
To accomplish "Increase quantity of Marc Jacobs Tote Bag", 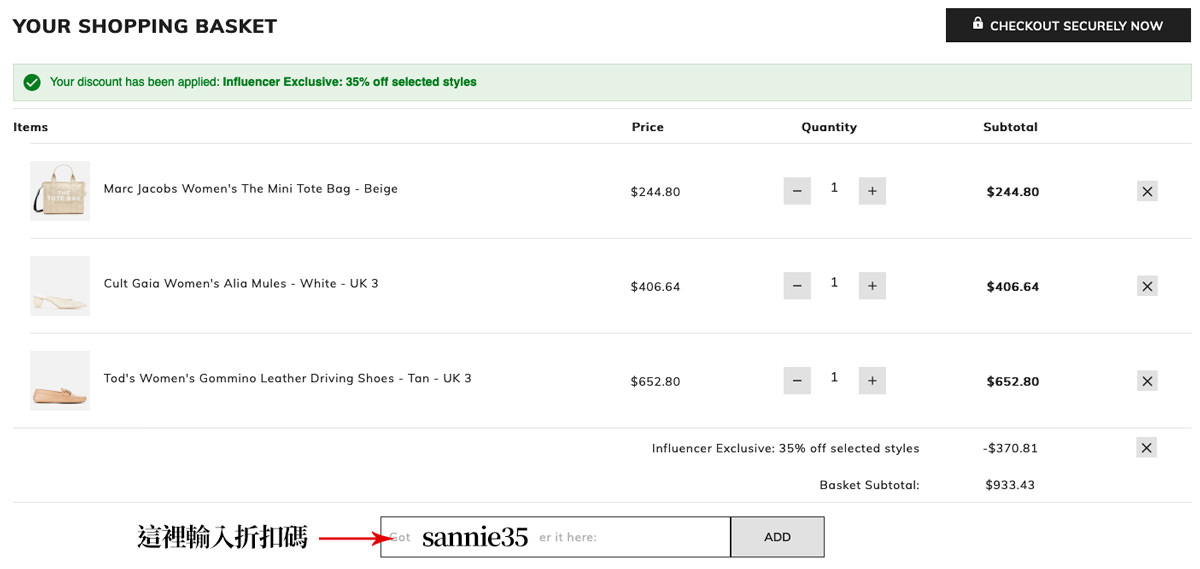I will coord(872,191).
